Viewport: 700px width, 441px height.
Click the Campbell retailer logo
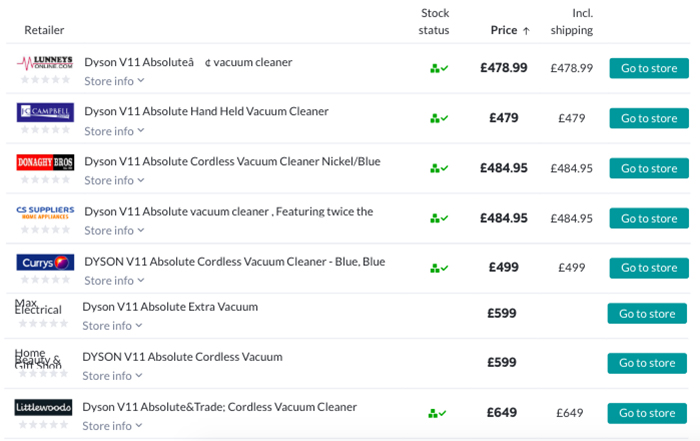[x=45, y=112]
